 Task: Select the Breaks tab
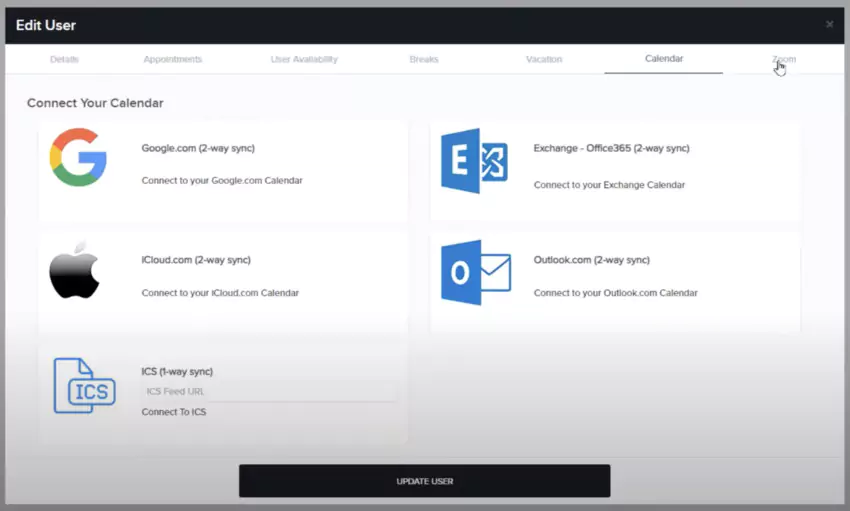click(x=424, y=59)
